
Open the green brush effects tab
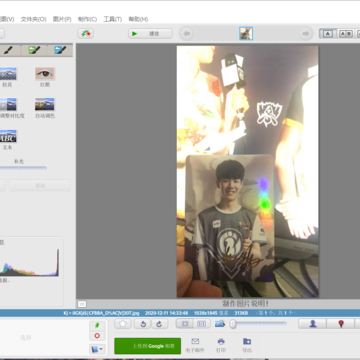click(34, 50)
